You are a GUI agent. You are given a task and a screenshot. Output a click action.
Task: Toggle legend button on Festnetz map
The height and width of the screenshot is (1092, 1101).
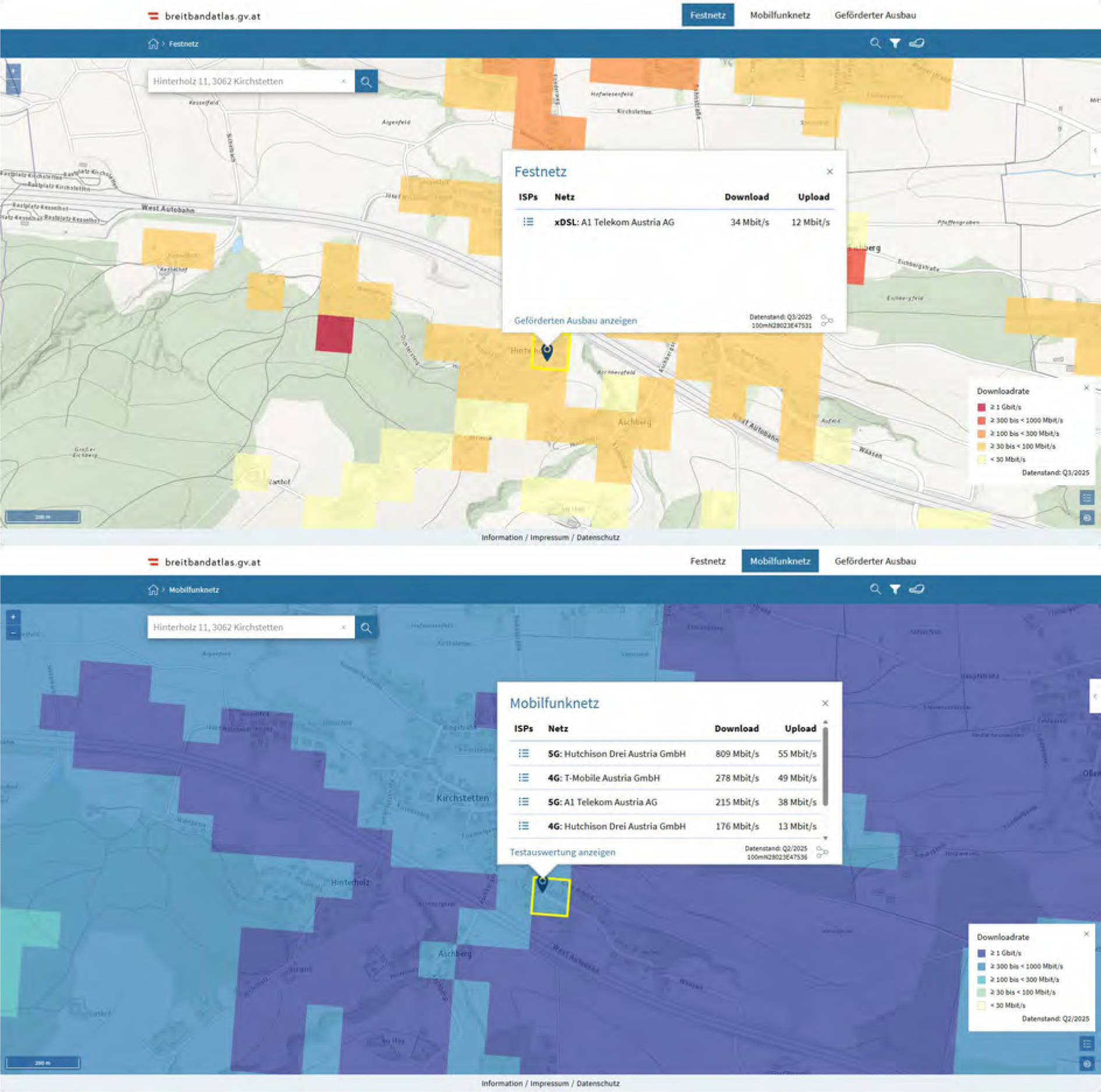coord(1087,498)
